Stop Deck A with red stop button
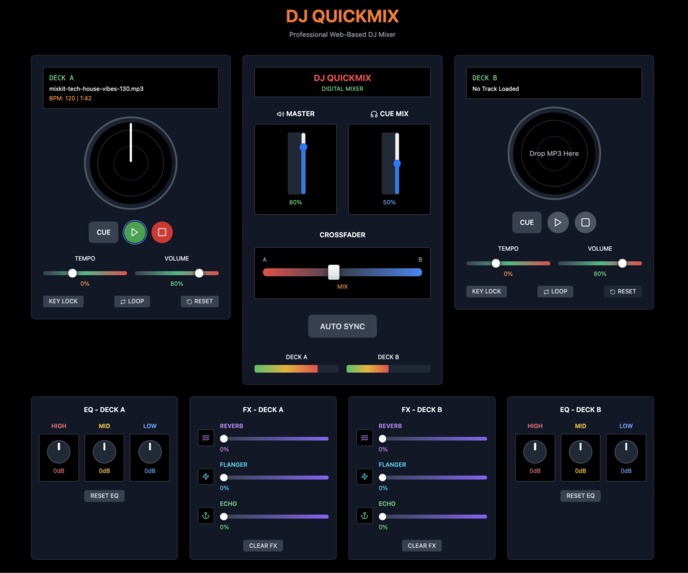Screen dimensions: 688x573 162,232
